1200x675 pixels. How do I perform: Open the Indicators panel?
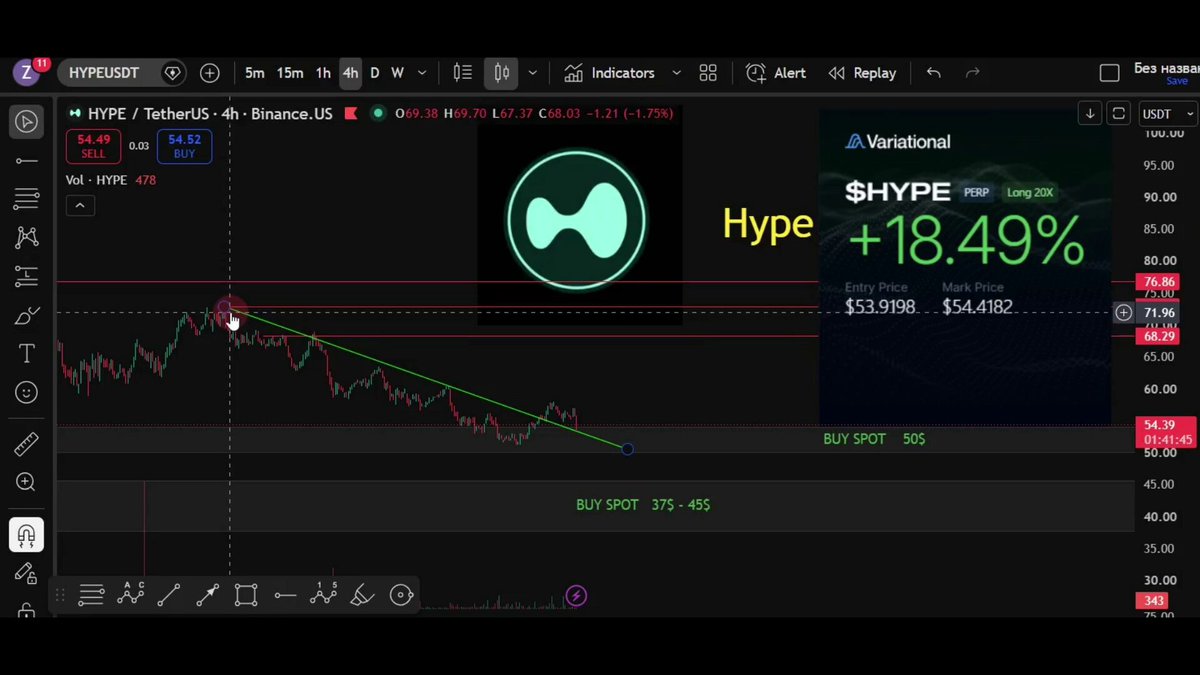pyautogui.click(x=609, y=73)
